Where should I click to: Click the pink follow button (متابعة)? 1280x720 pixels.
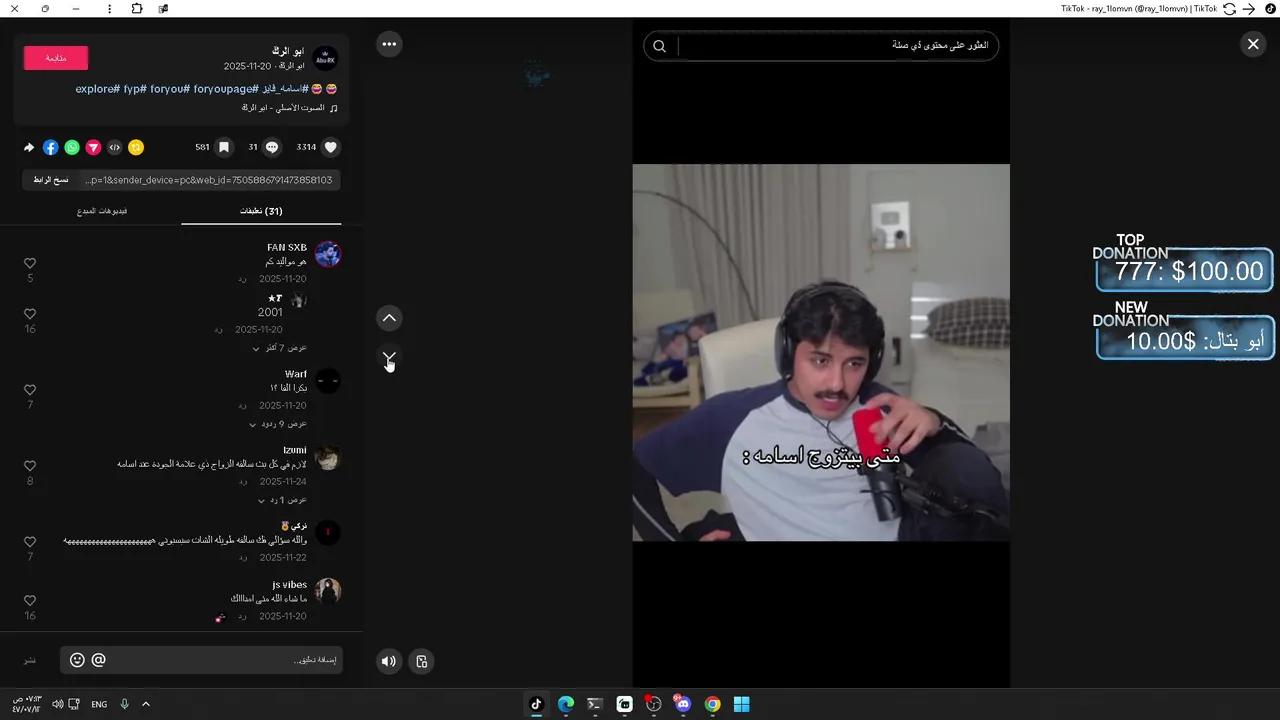point(56,58)
